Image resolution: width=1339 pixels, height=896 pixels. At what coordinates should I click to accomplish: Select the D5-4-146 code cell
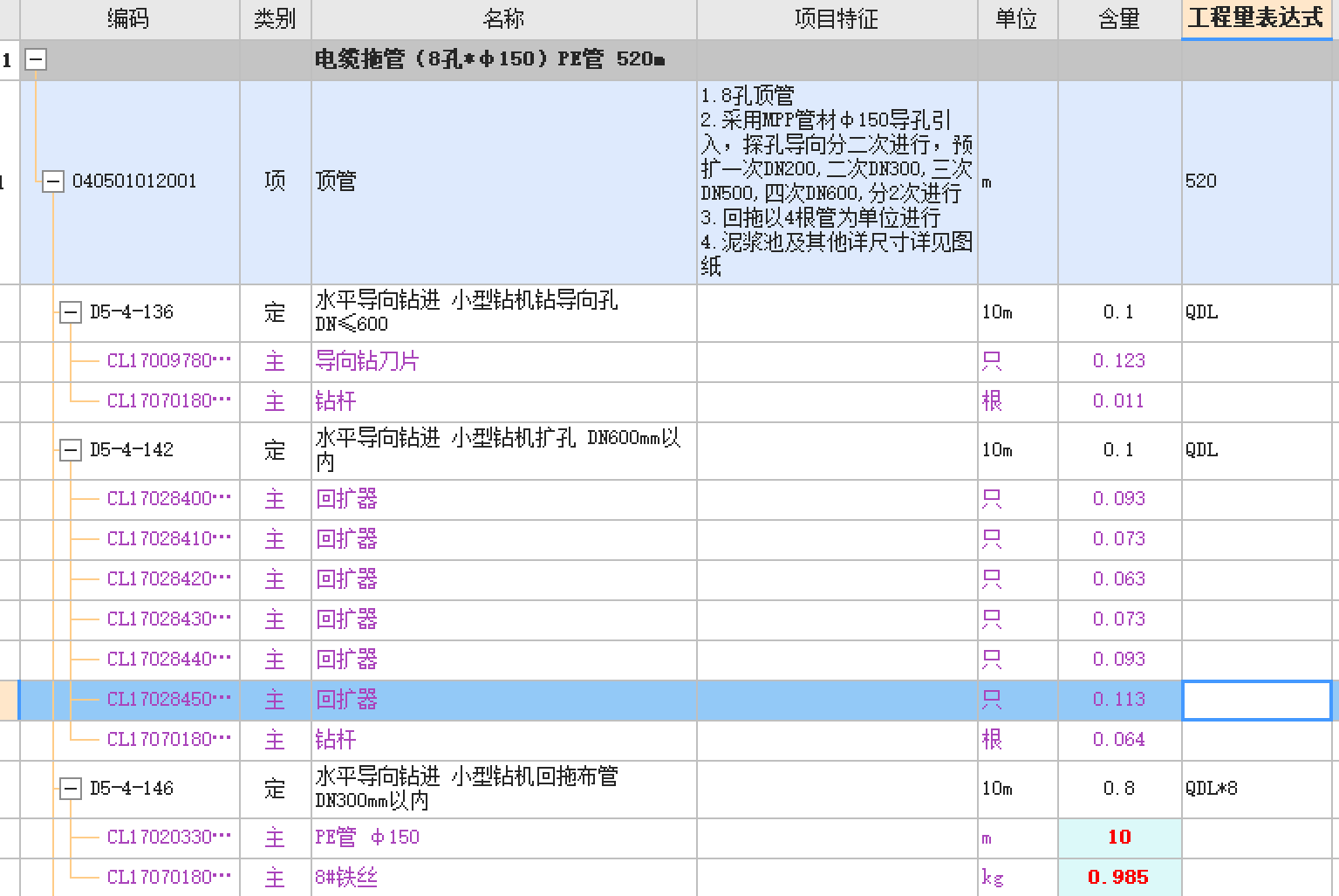pos(132,789)
